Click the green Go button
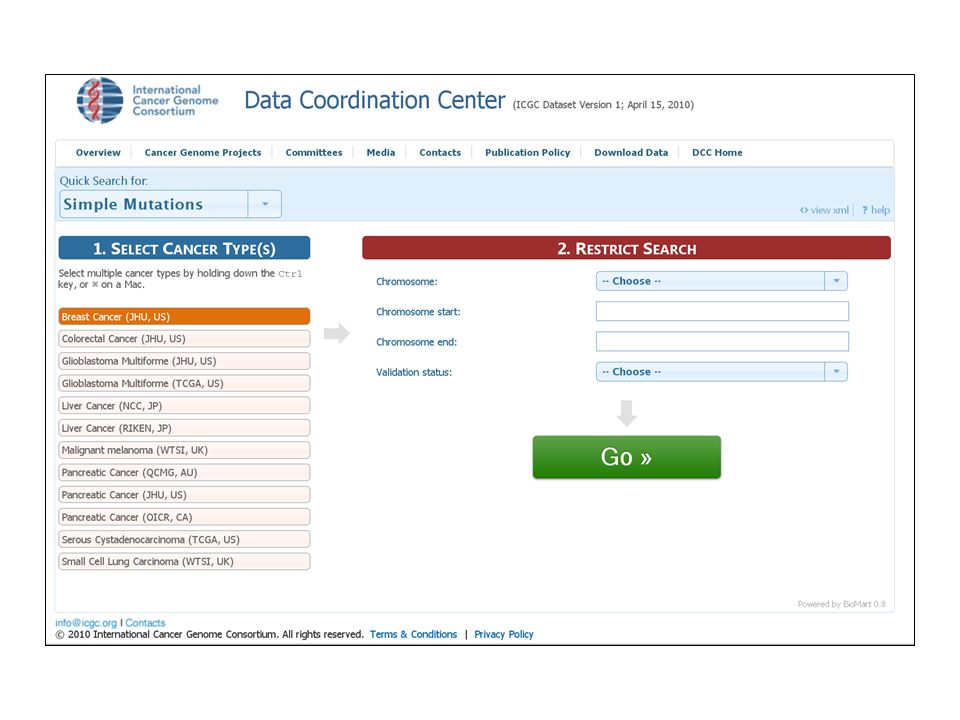 point(626,457)
